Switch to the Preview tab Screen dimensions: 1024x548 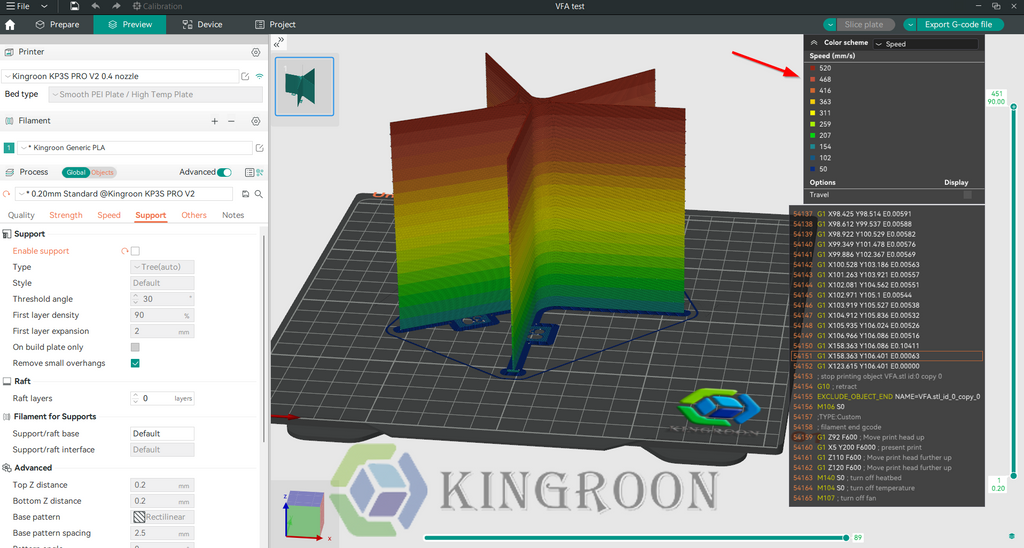pos(130,25)
